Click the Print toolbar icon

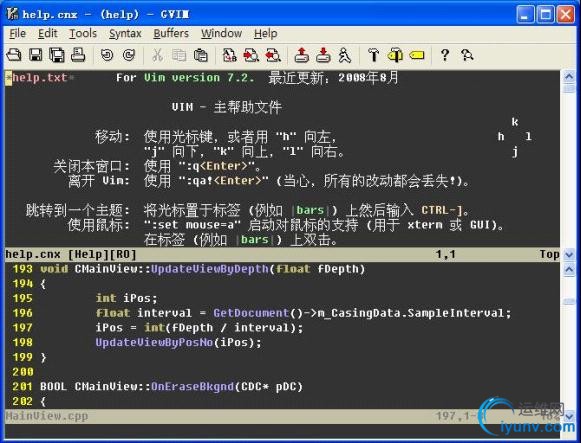click(78, 55)
